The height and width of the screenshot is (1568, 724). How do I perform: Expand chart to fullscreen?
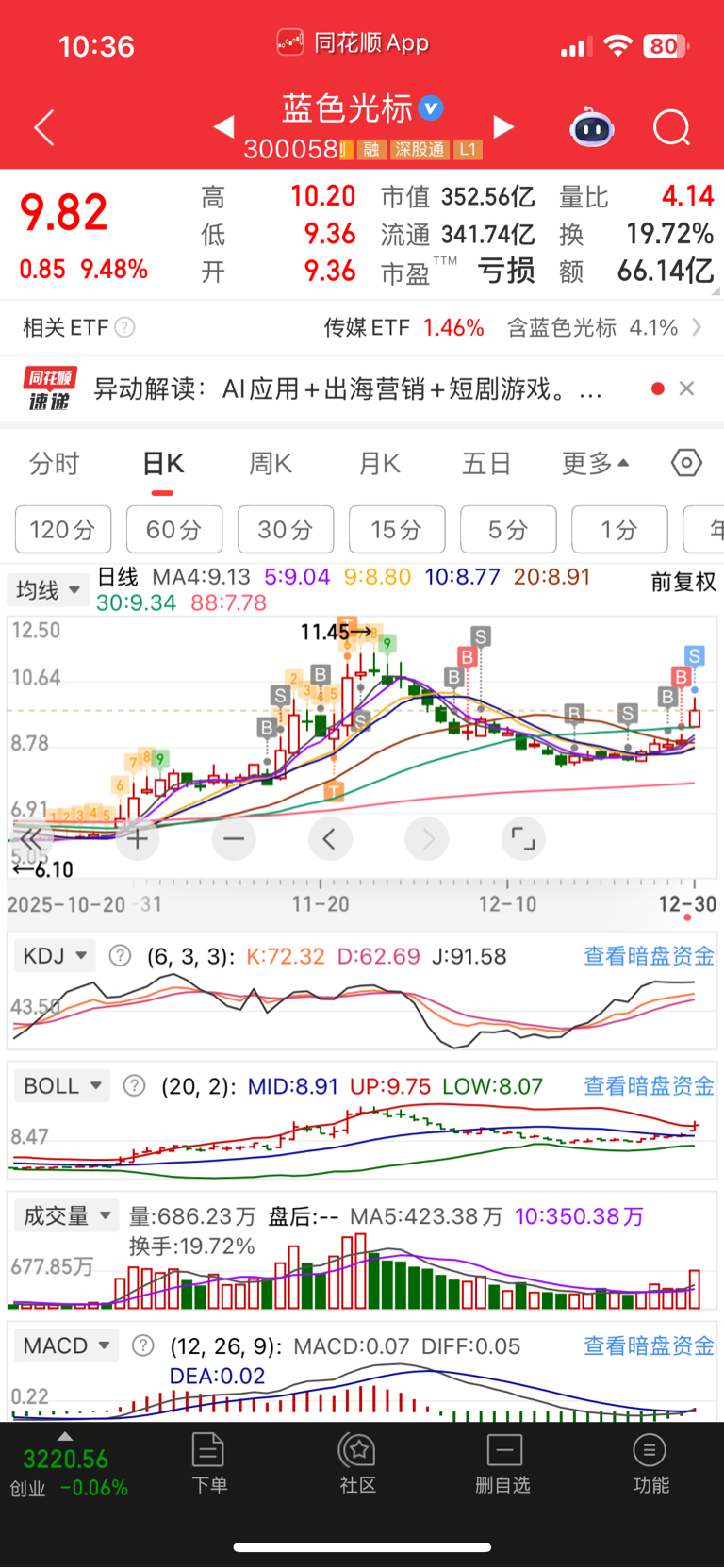coord(523,838)
